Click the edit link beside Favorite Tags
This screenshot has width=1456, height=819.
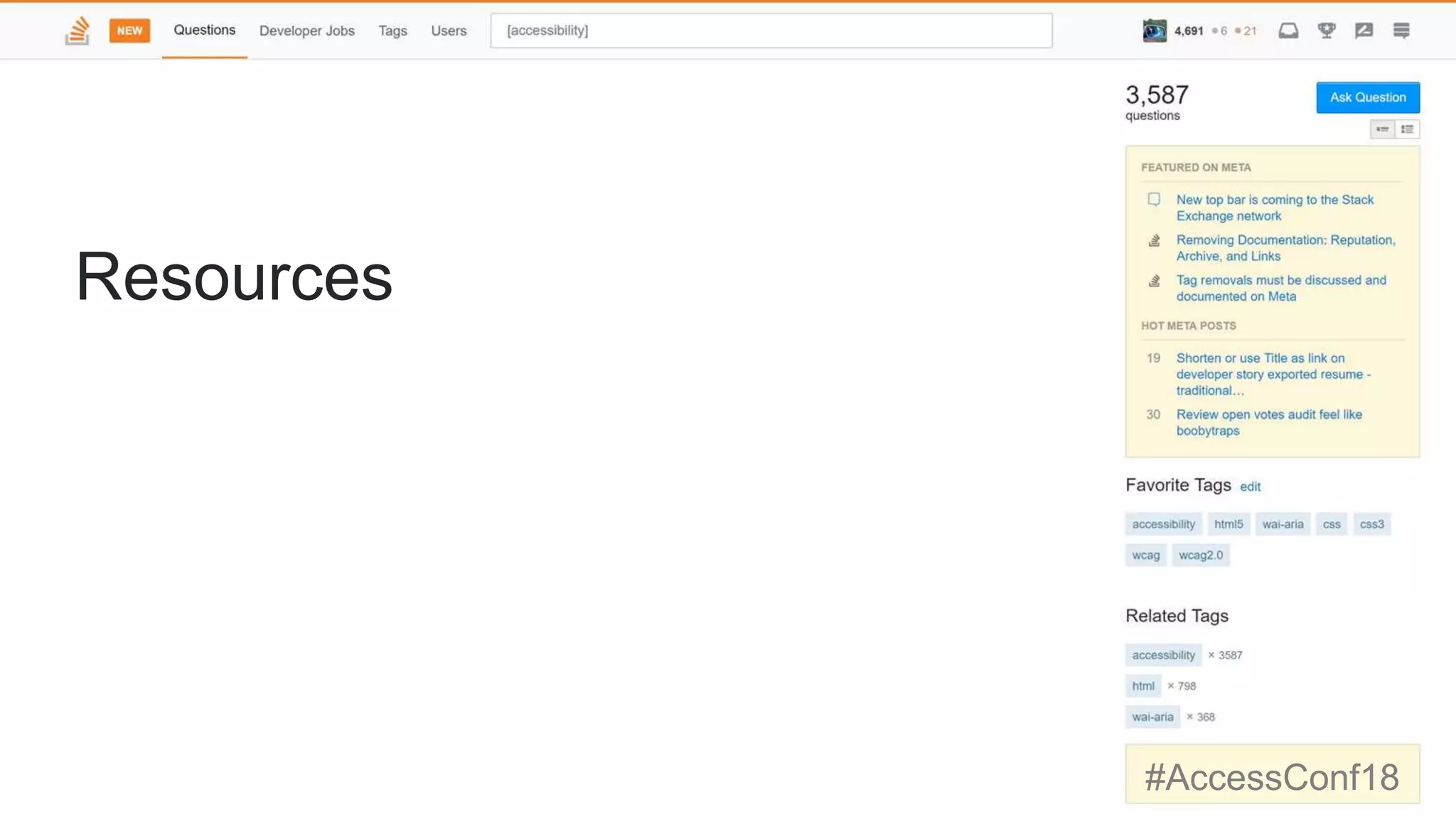[x=1250, y=487]
